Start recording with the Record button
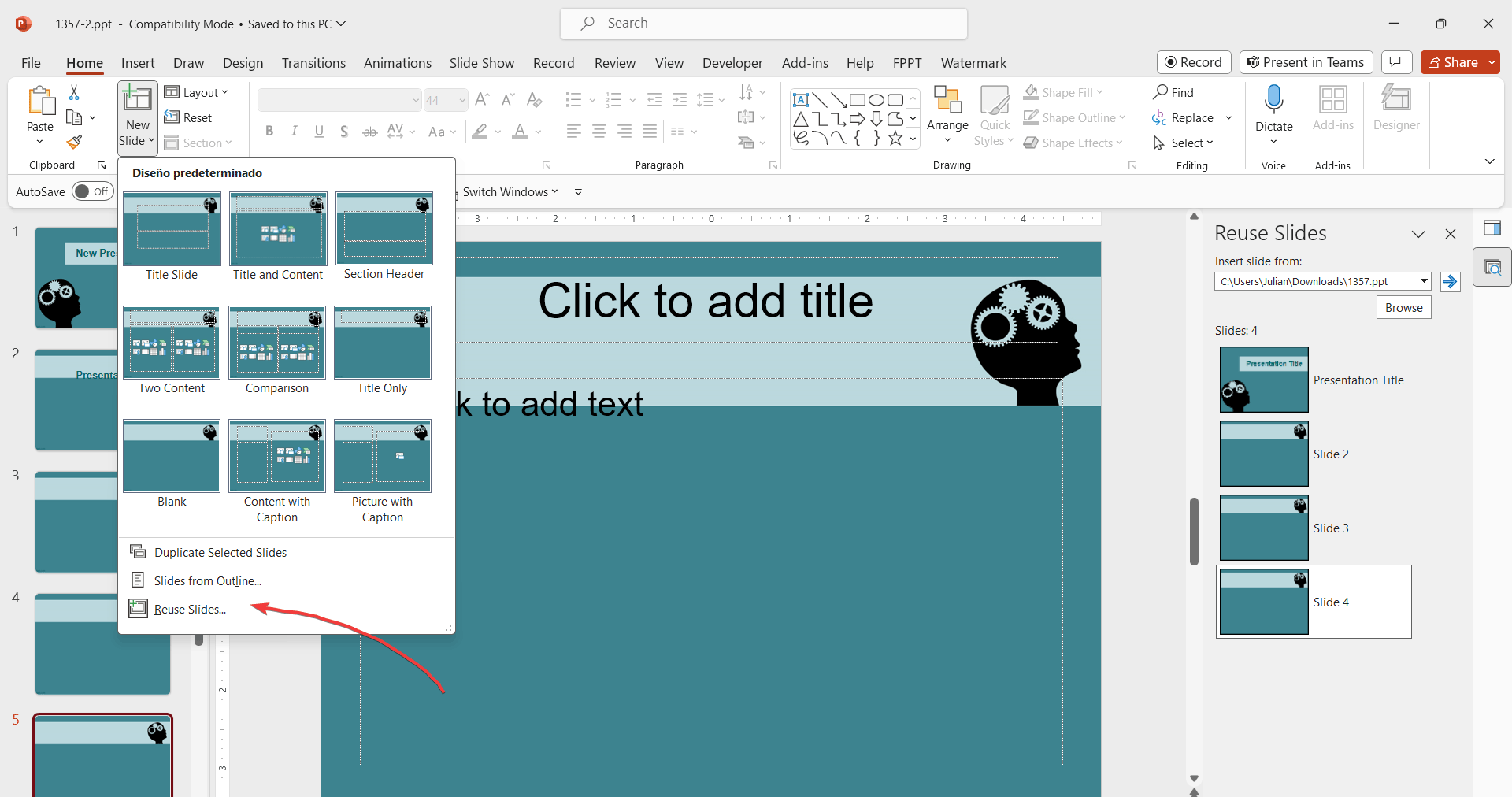Viewport: 1512px width, 797px height. pyautogui.click(x=1194, y=62)
